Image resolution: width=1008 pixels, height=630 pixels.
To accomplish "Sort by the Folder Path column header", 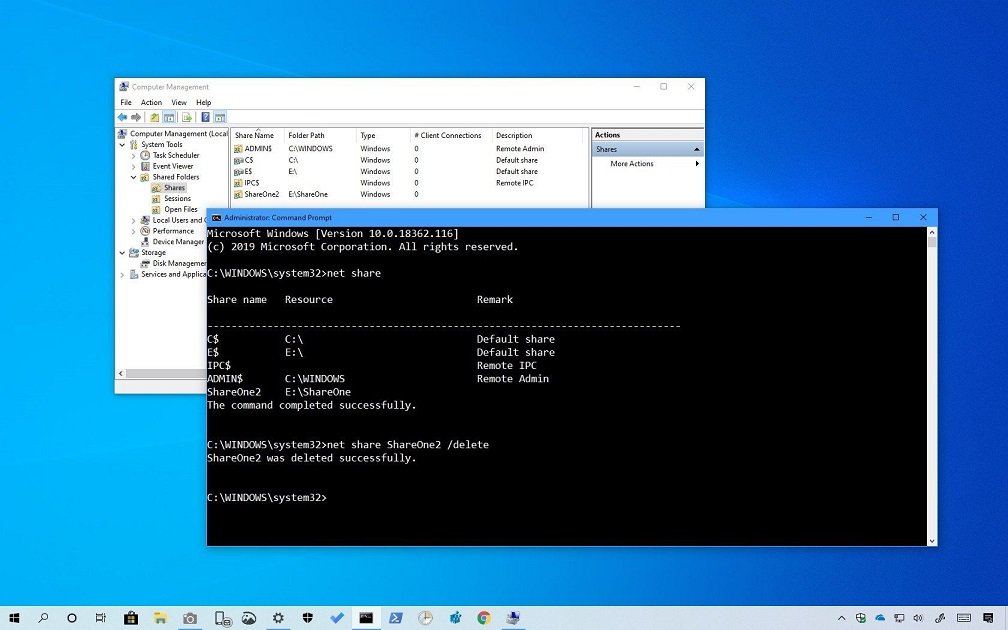I will coord(306,135).
